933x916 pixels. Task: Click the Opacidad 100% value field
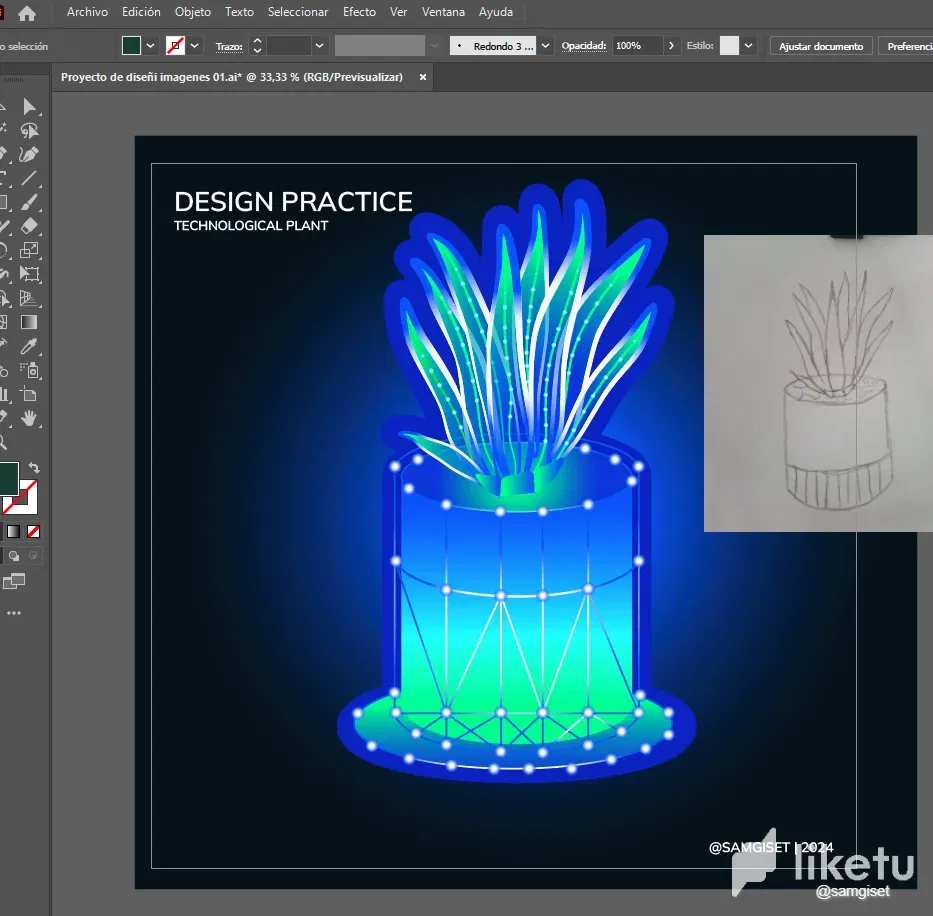coord(637,46)
